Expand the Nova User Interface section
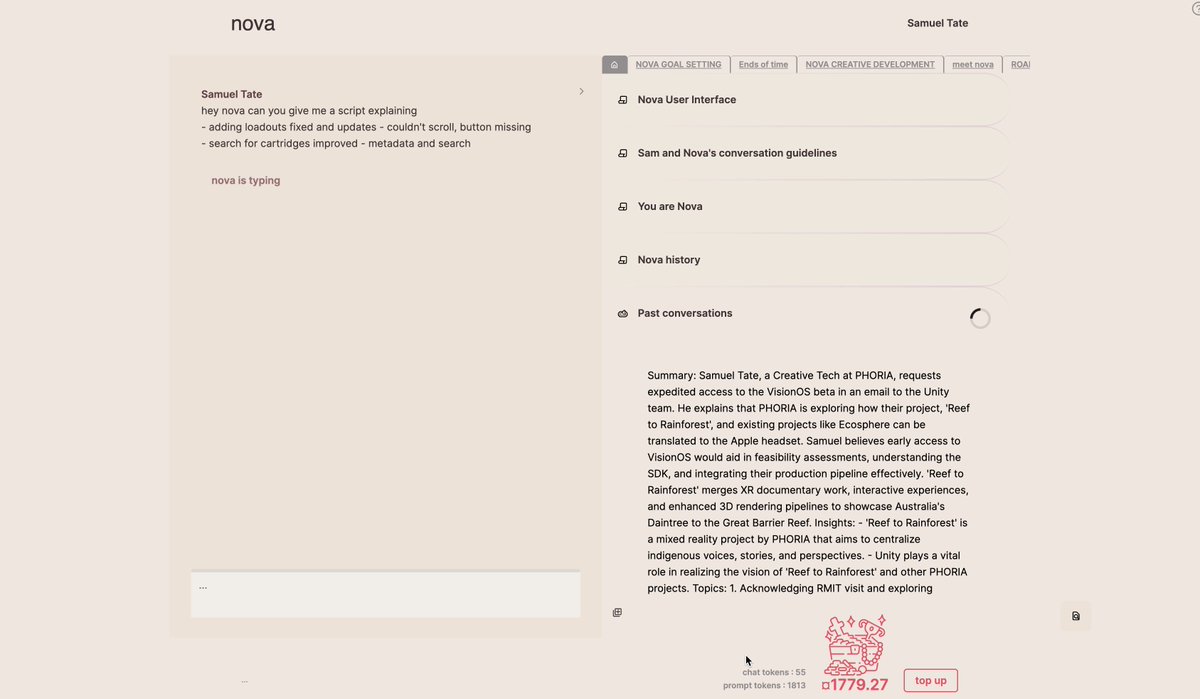1200x699 pixels. click(806, 100)
